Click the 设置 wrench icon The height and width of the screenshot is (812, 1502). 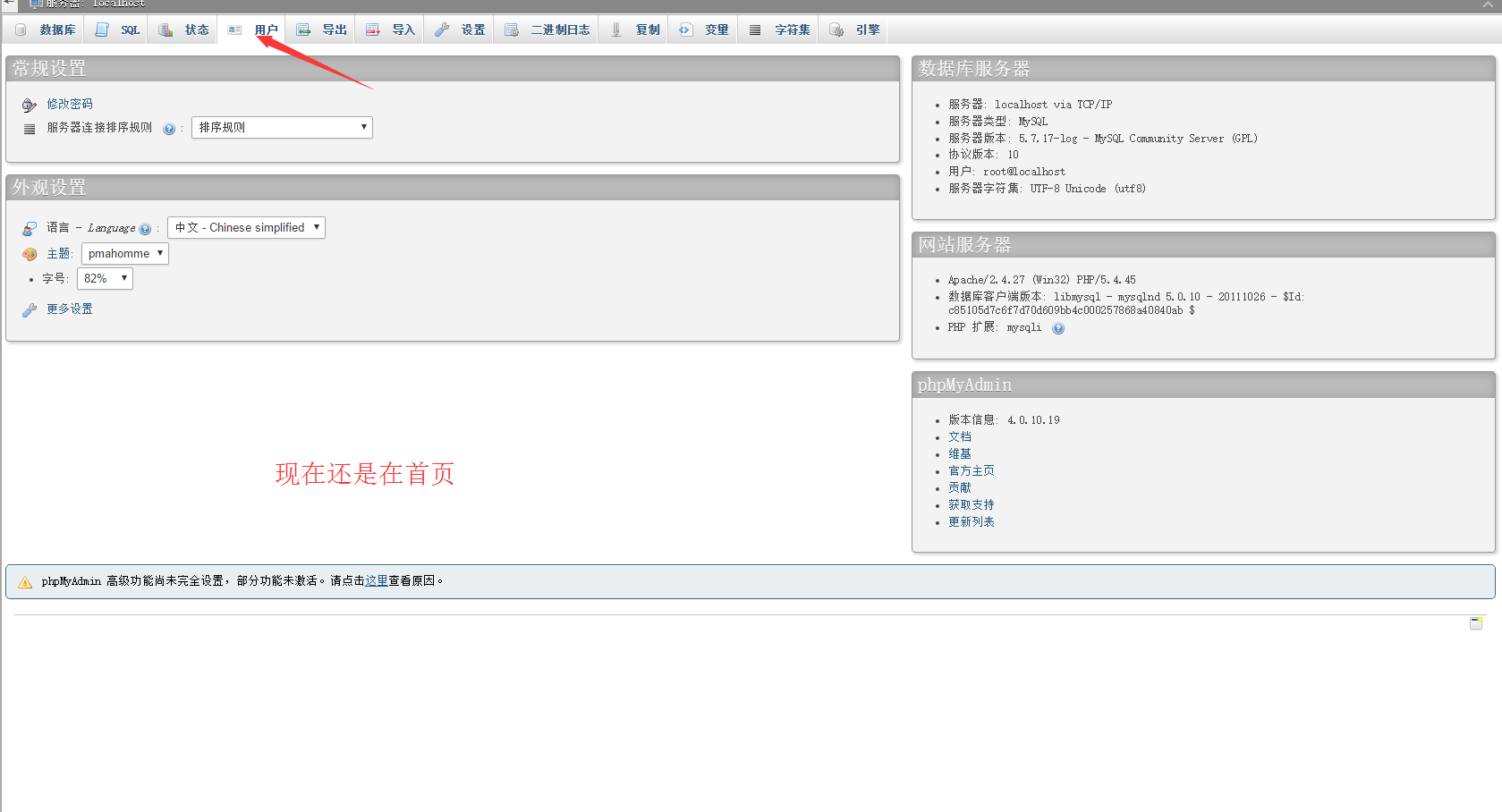tap(442, 30)
